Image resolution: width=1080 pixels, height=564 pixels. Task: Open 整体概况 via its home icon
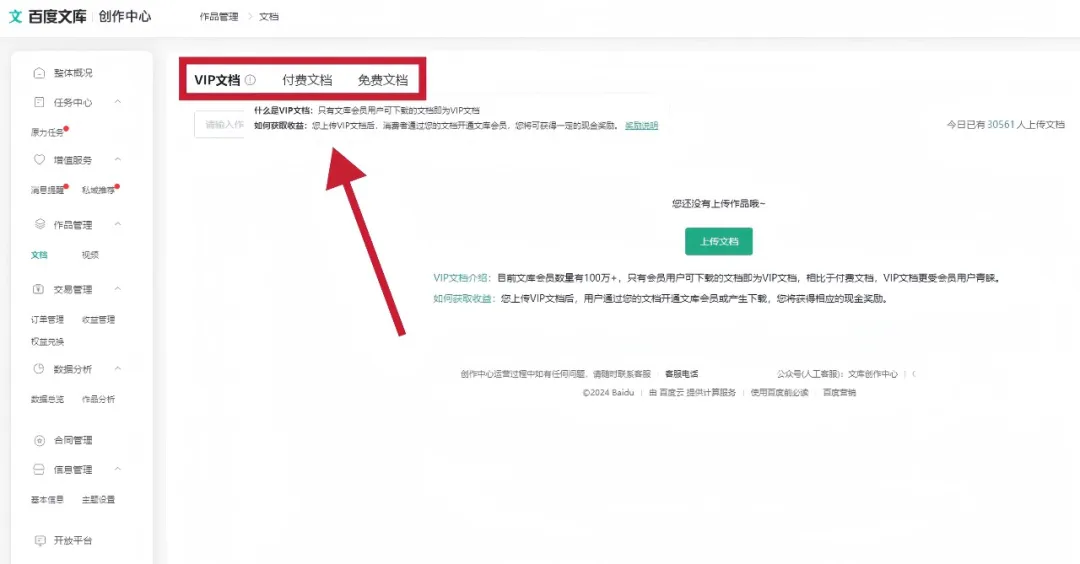pos(39,73)
